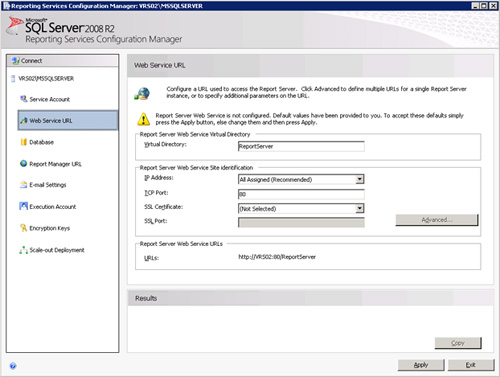Click the VRS02\MSSQLSERVER server node icon

(13, 78)
